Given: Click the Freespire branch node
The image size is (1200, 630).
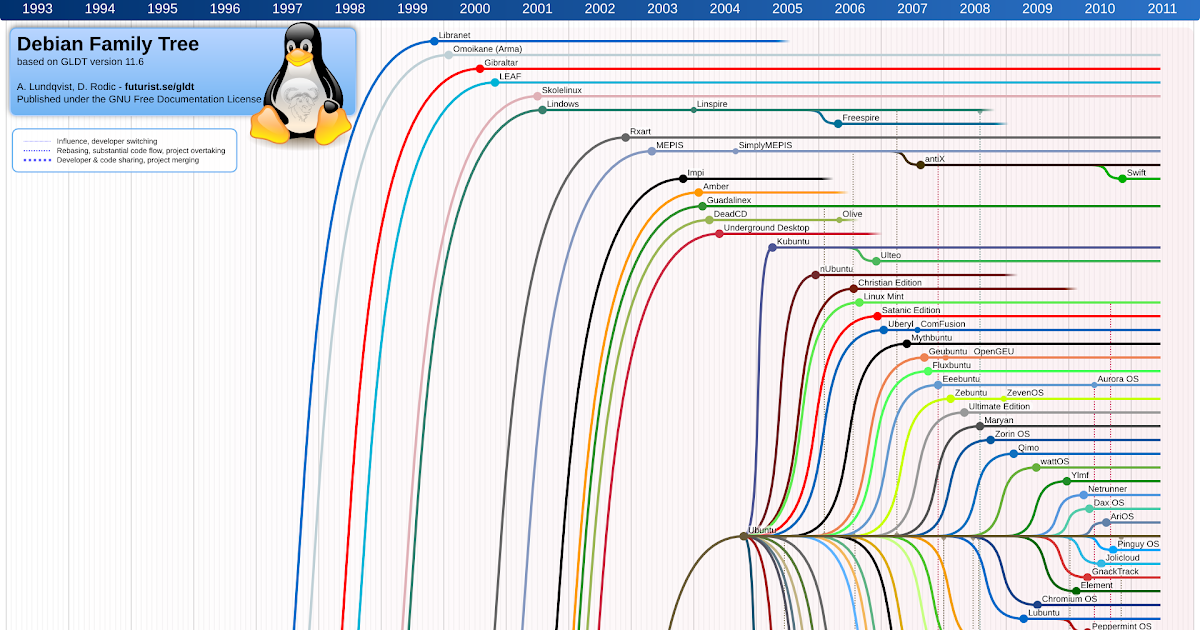Looking at the screenshot, I should (837, 124).
